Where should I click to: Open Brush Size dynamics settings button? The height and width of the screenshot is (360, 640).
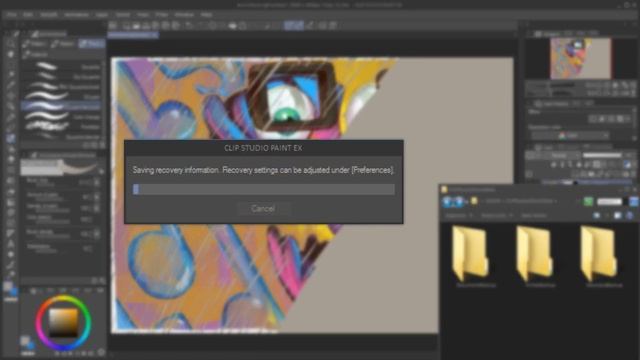pyautogui.click(x=97, y=182)
